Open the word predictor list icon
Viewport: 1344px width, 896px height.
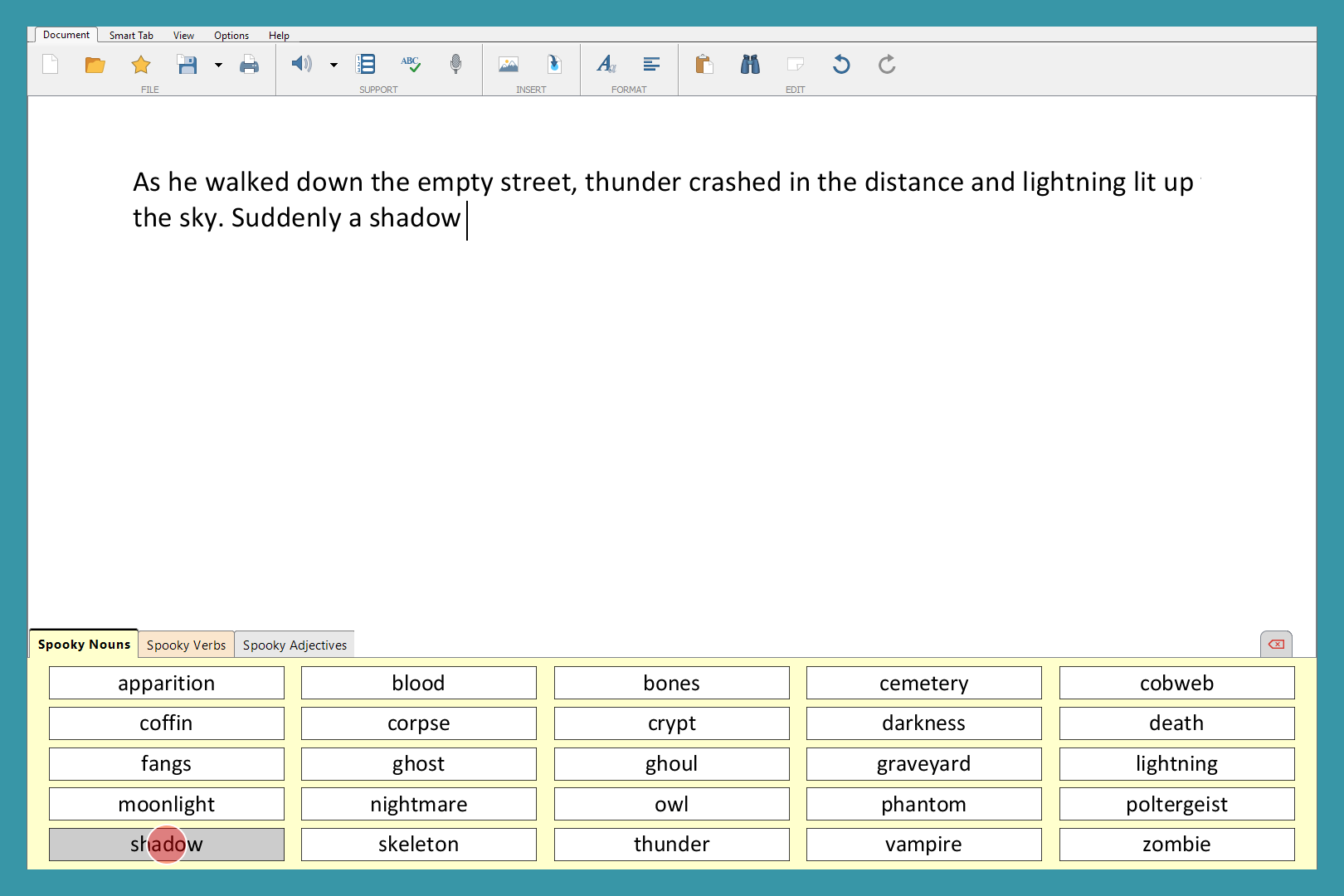click(x=365, y=64)
